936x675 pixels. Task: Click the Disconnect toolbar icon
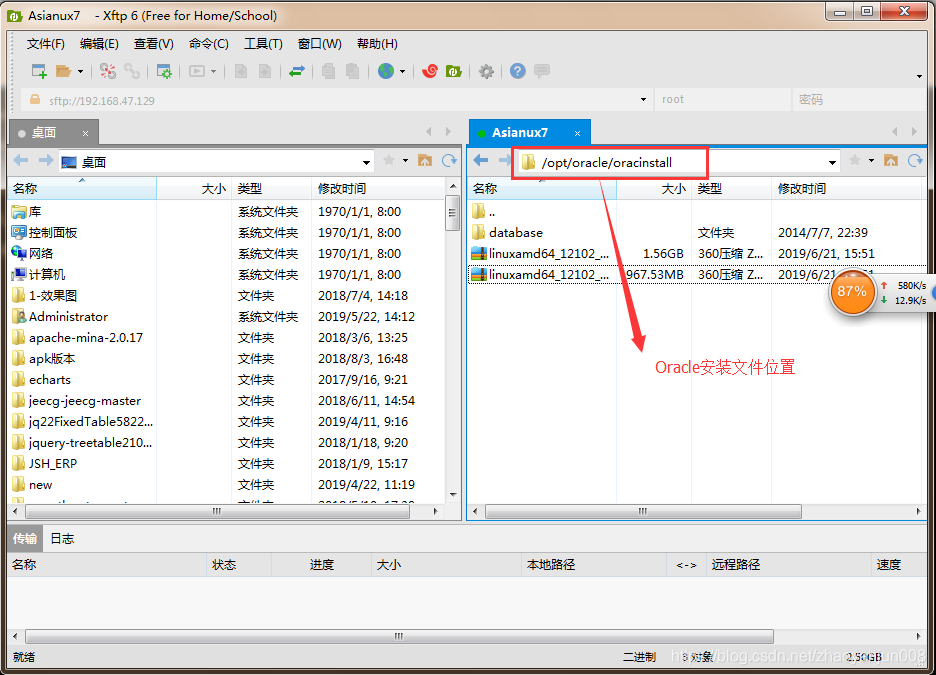tap(108, 72)
